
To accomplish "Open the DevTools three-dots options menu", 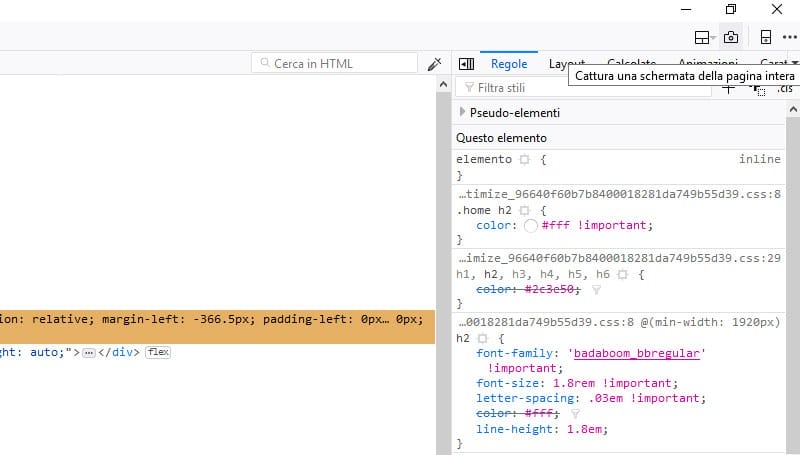I will tap(790, 37).
